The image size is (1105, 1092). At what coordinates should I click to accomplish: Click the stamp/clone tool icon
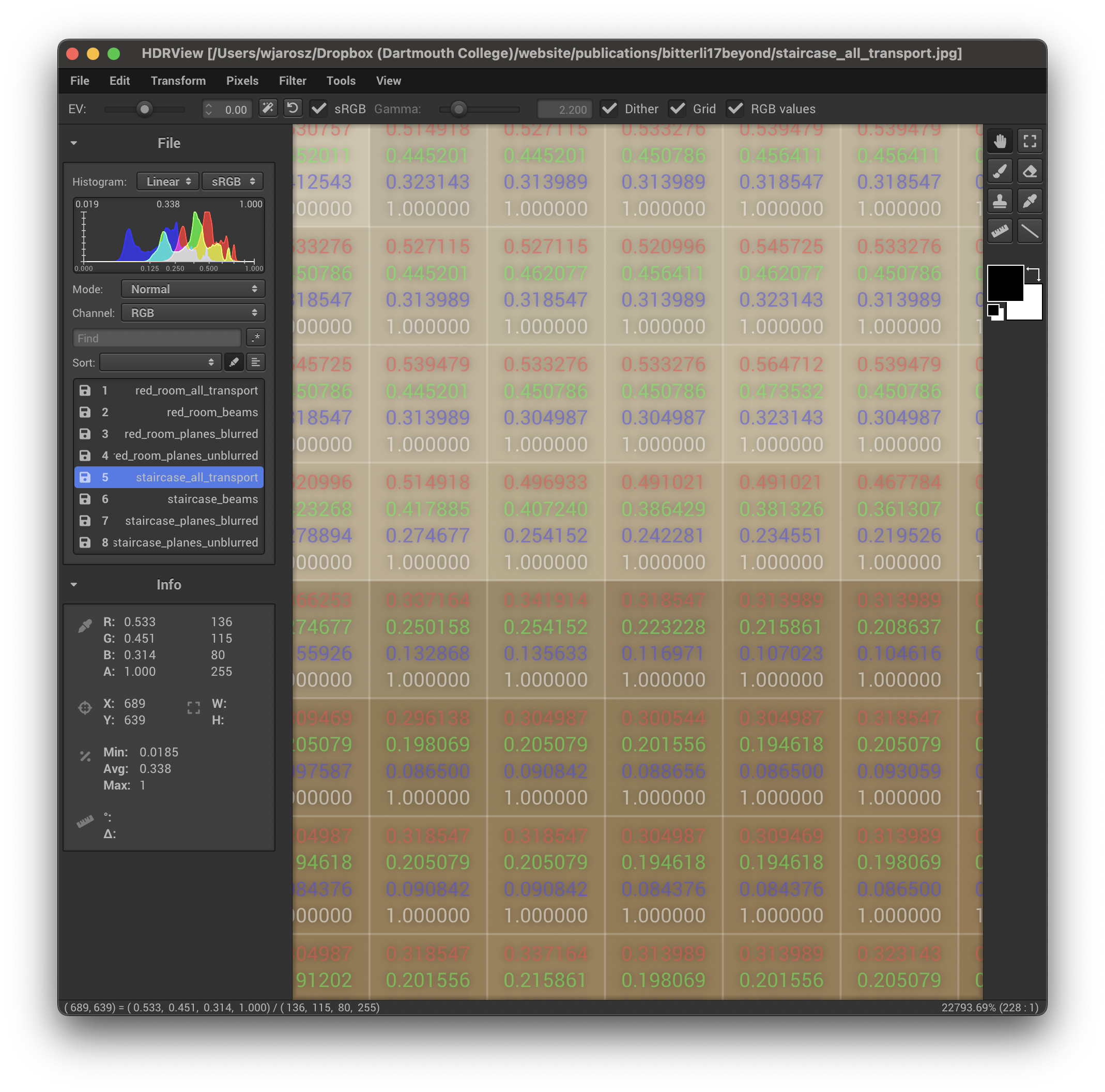click(x=1001, y=201)
